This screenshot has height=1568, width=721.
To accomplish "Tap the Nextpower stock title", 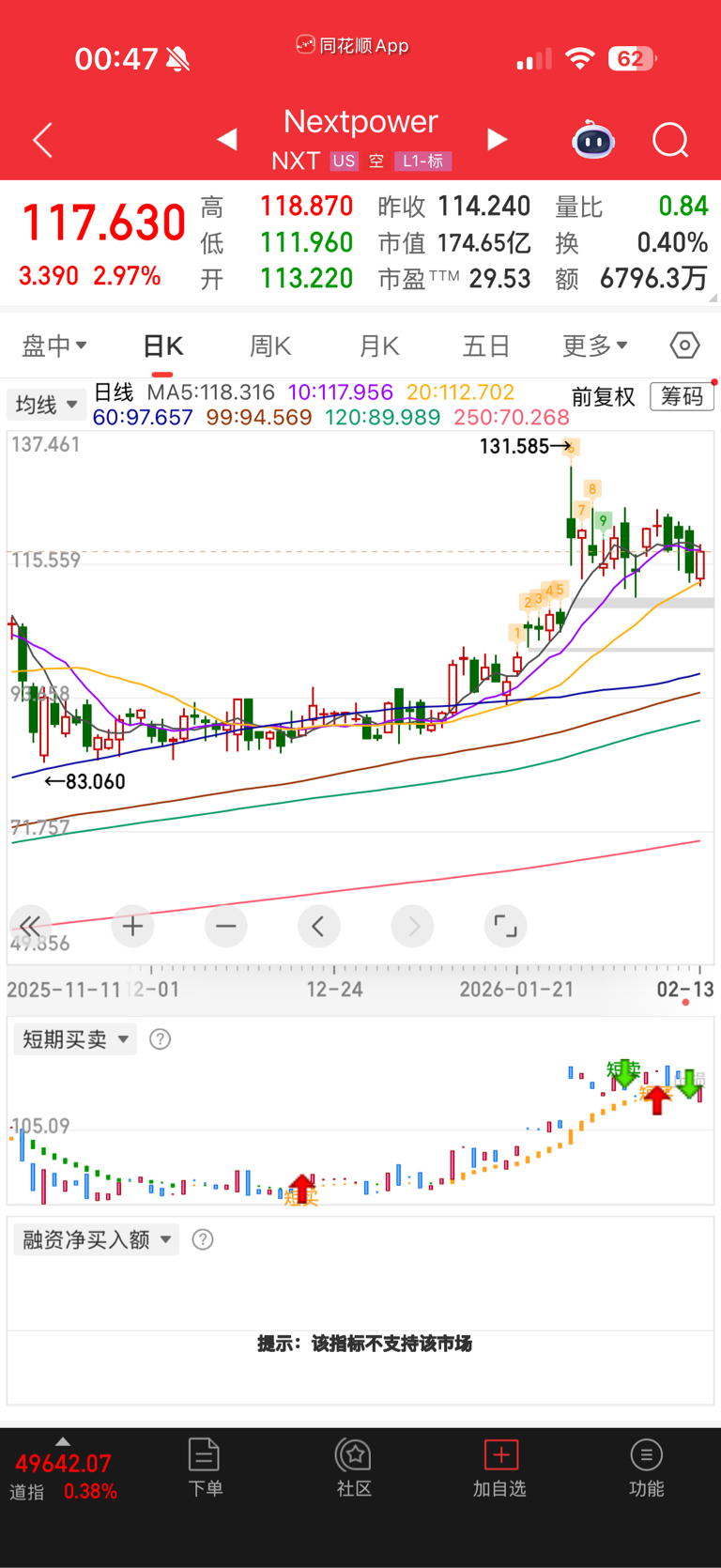I will (360, 121).
